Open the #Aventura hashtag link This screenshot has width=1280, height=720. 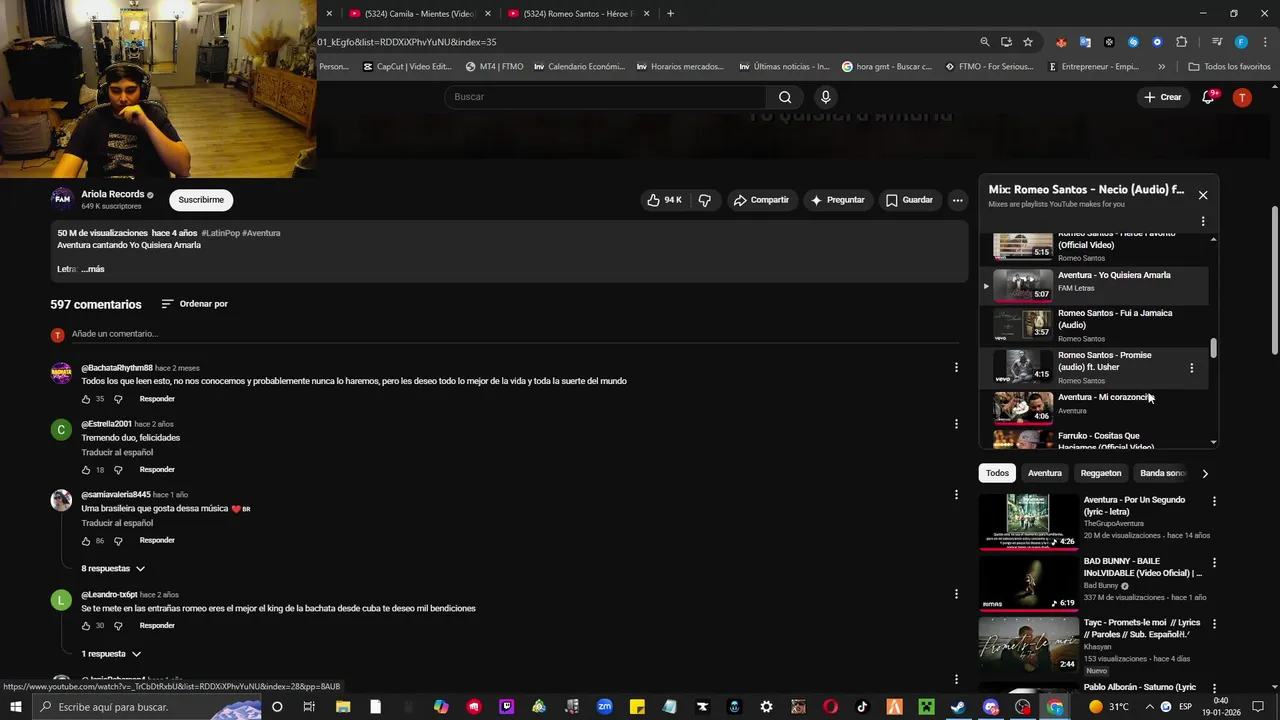[261, 233]
